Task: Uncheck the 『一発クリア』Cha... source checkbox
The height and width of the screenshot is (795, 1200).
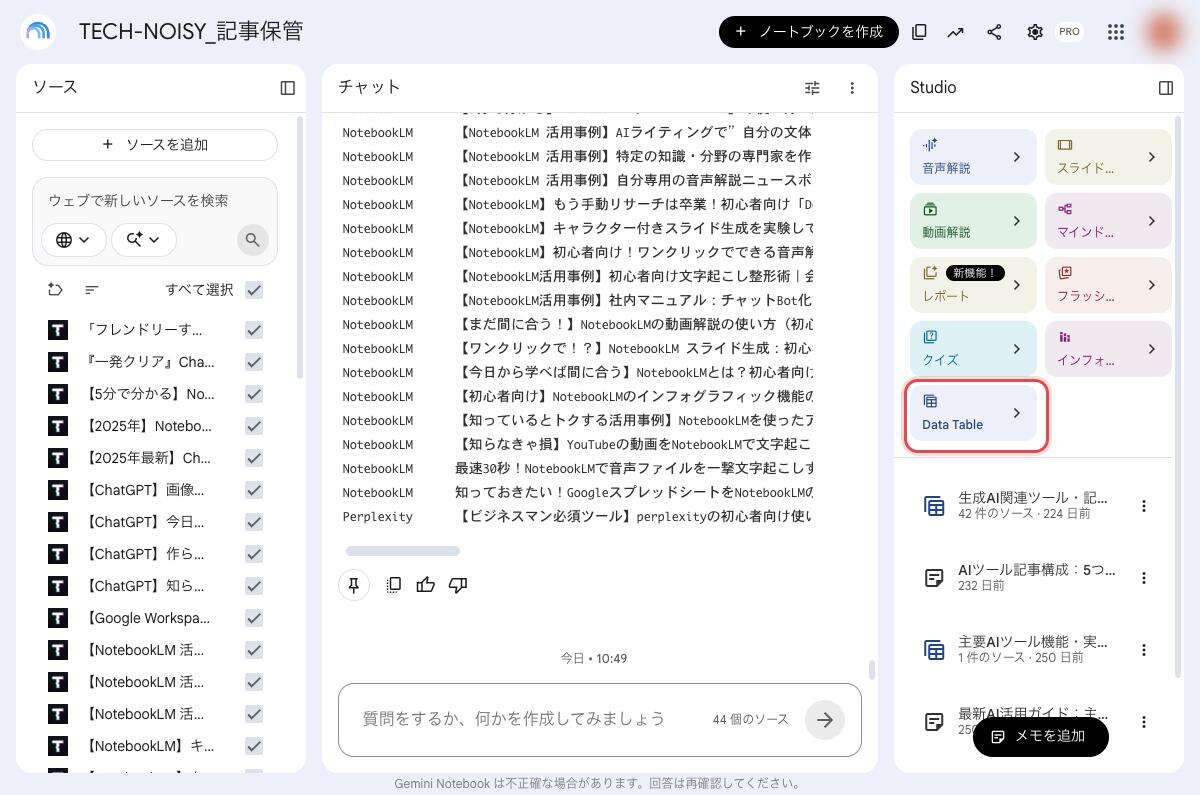Action: tap(254, 362)
